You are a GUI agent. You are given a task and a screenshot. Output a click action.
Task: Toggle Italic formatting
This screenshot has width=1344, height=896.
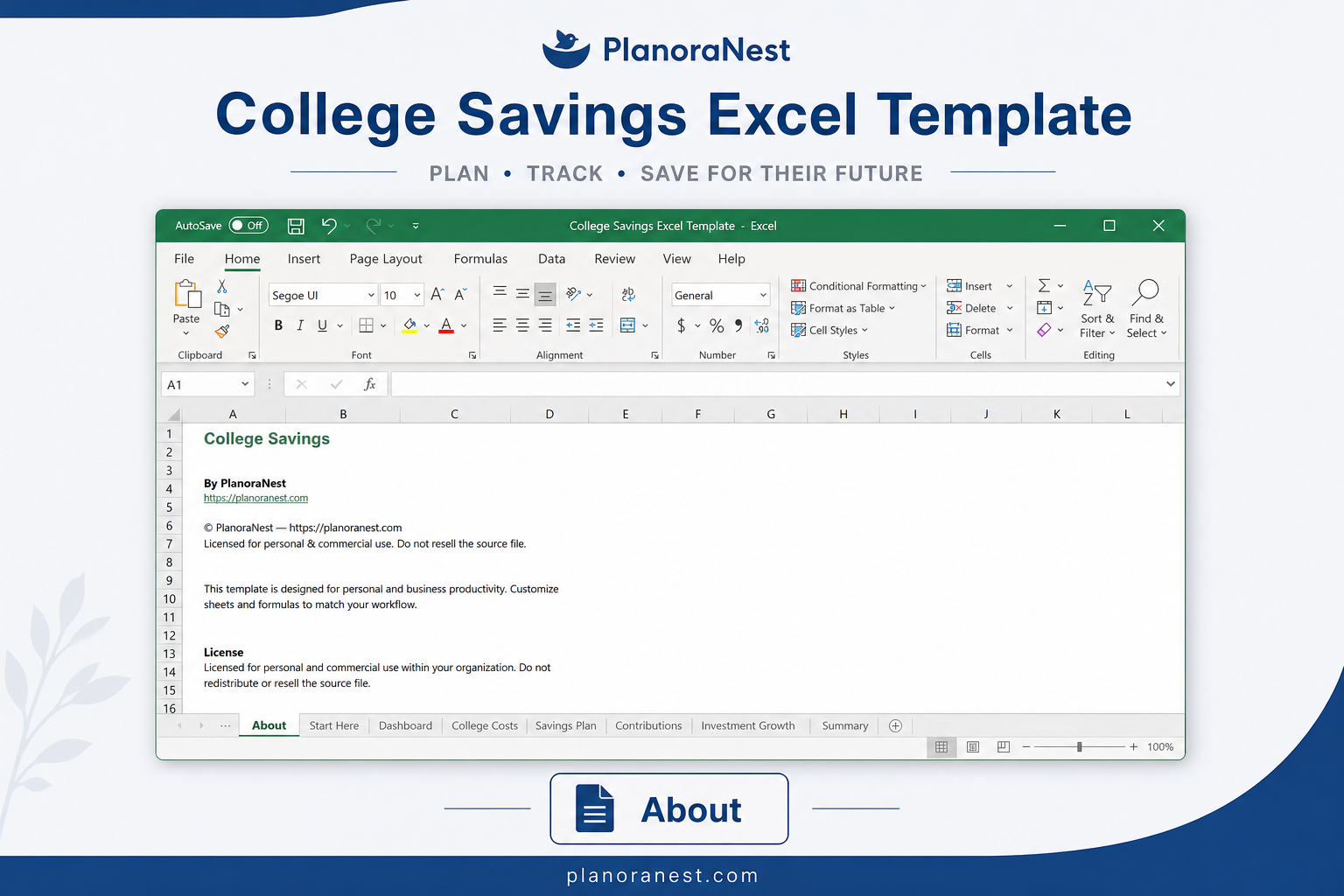click(x=300, y=325)
